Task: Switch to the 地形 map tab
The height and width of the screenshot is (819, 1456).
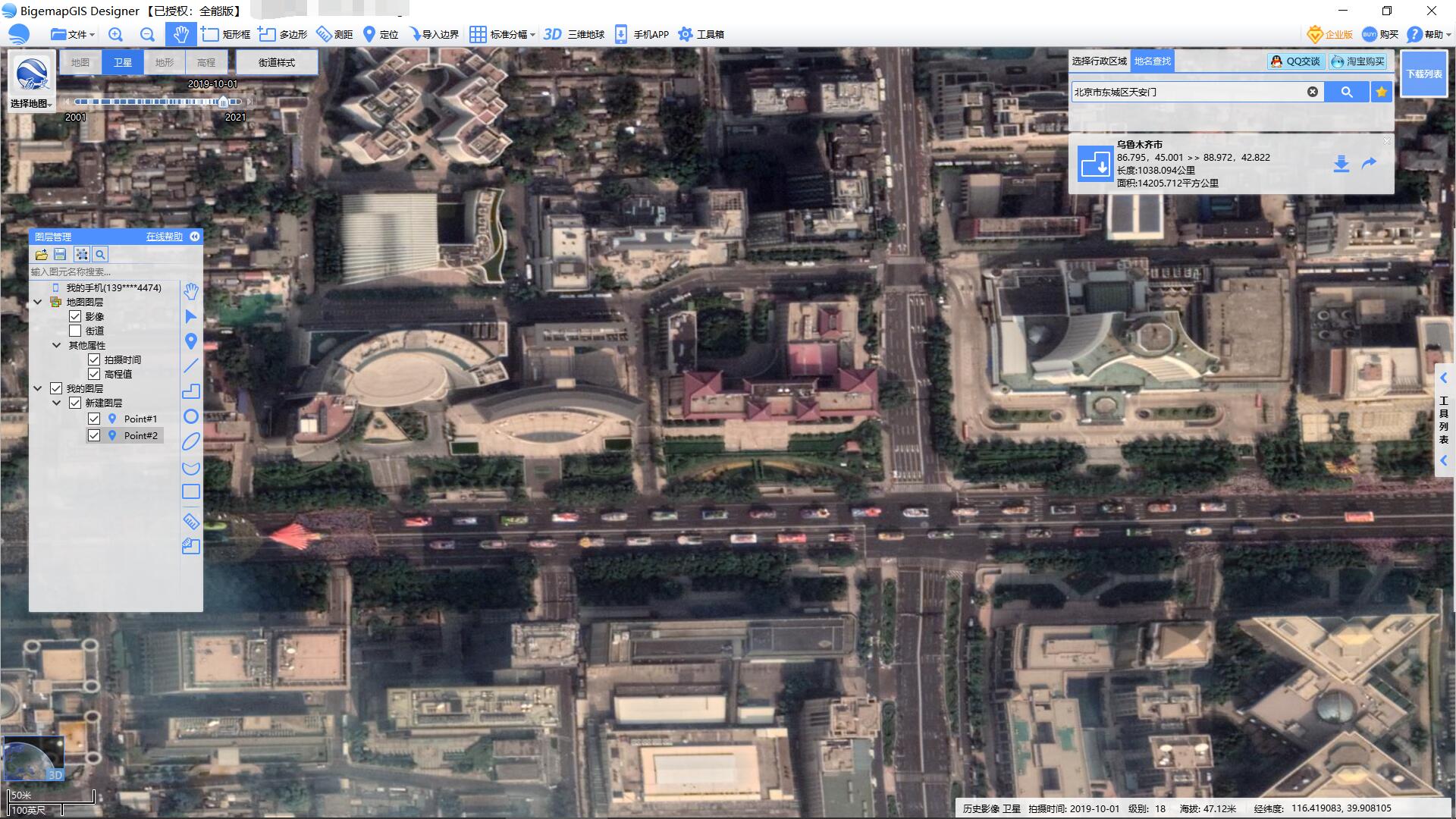Action: 165,62
